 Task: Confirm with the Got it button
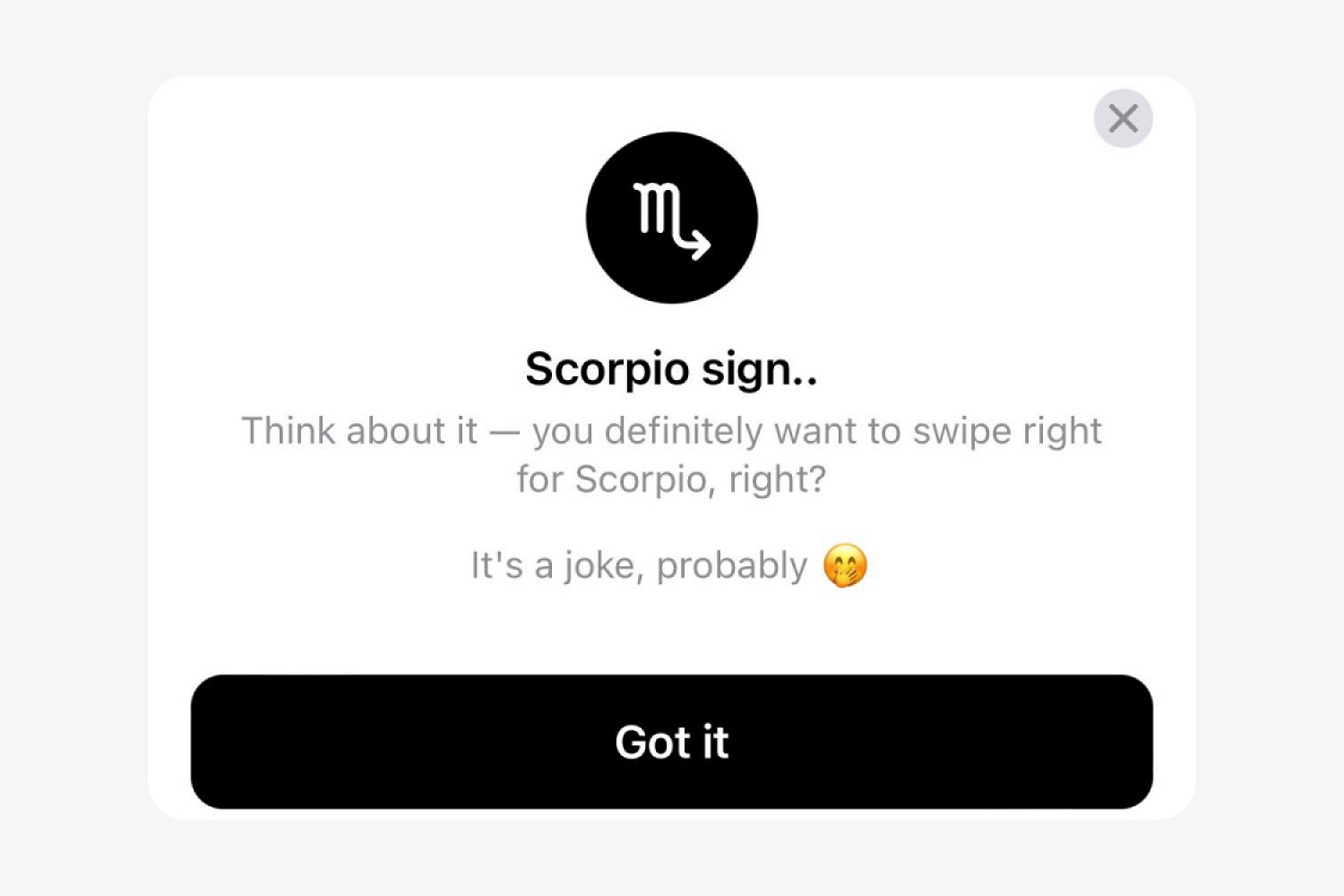672,742
